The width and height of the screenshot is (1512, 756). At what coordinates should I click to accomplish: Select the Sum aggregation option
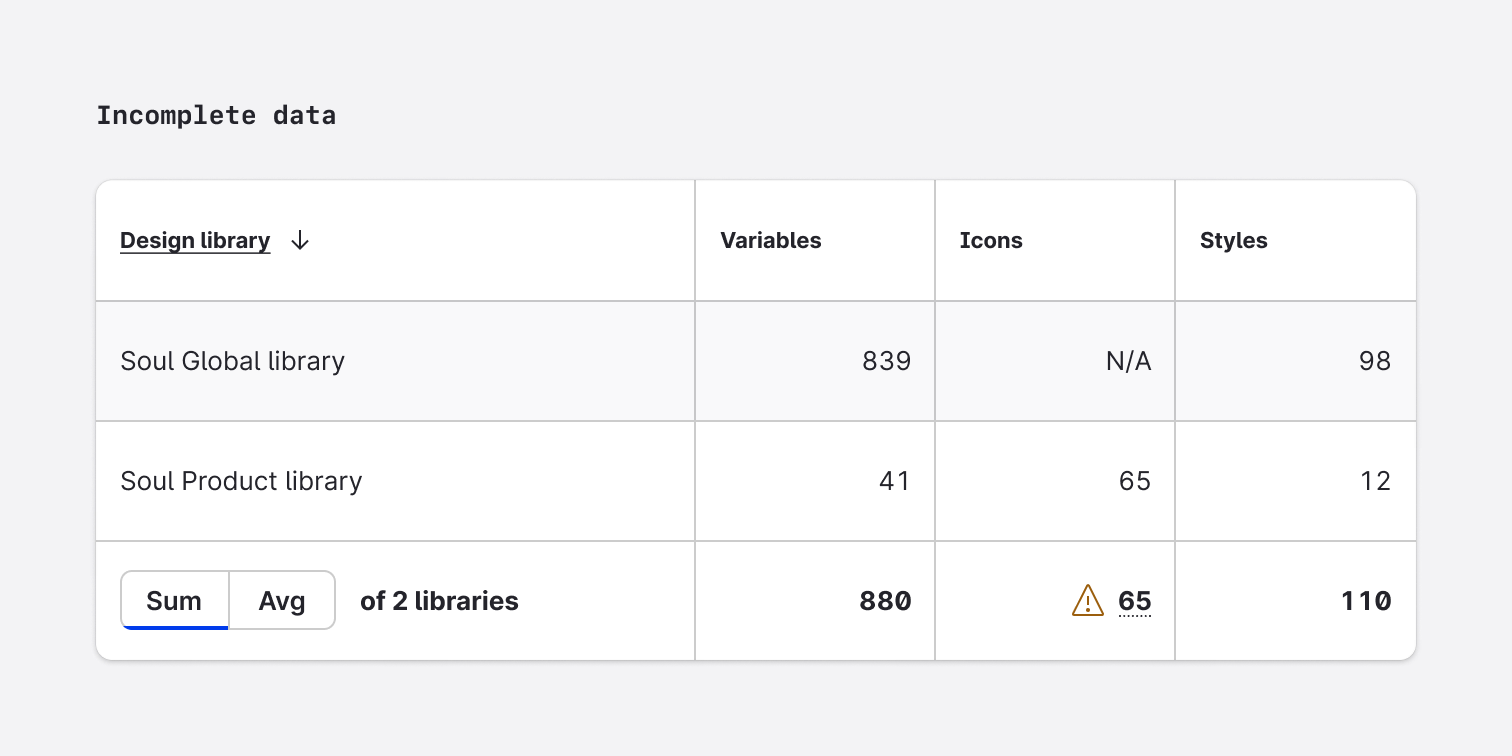(x=174, y=600)
